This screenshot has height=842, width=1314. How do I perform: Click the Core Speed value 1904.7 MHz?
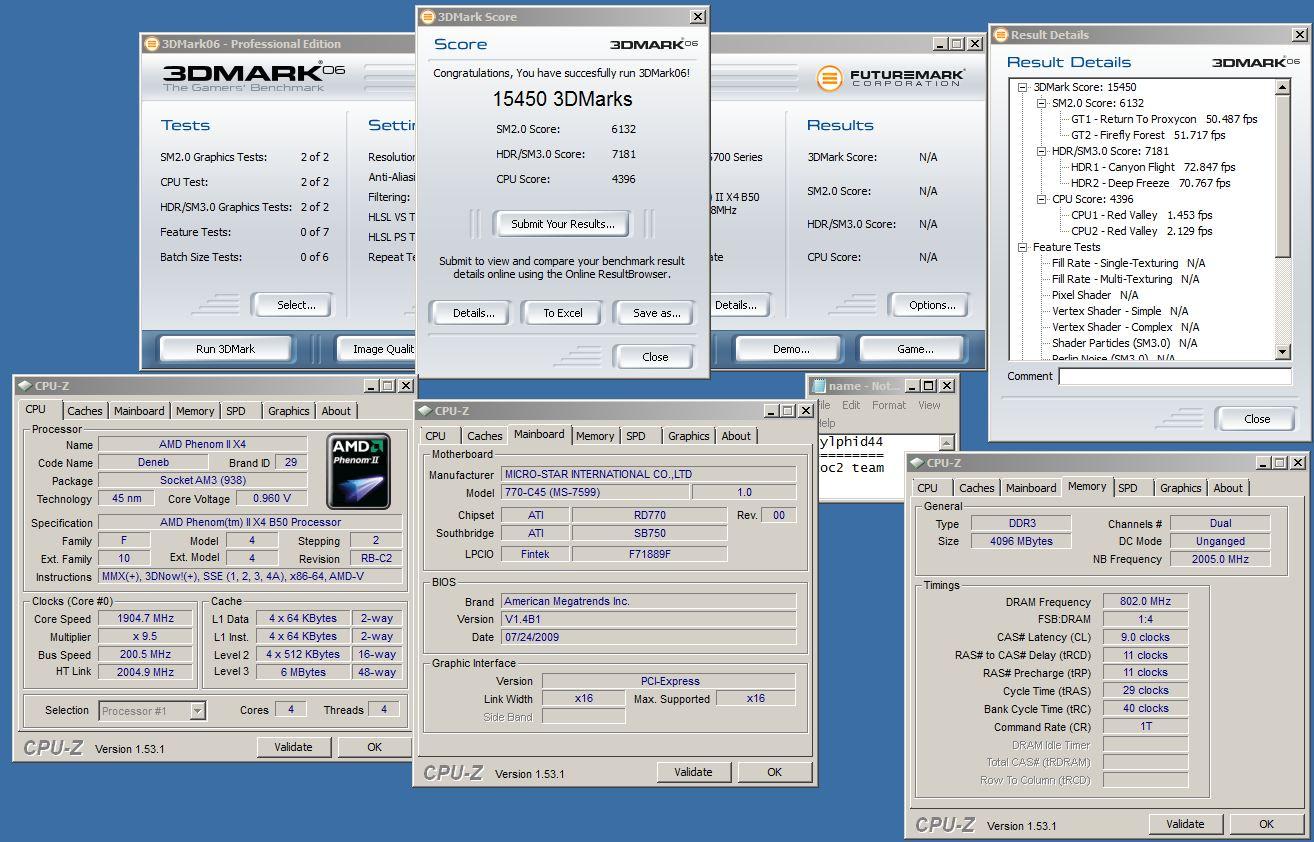point(146,618)
